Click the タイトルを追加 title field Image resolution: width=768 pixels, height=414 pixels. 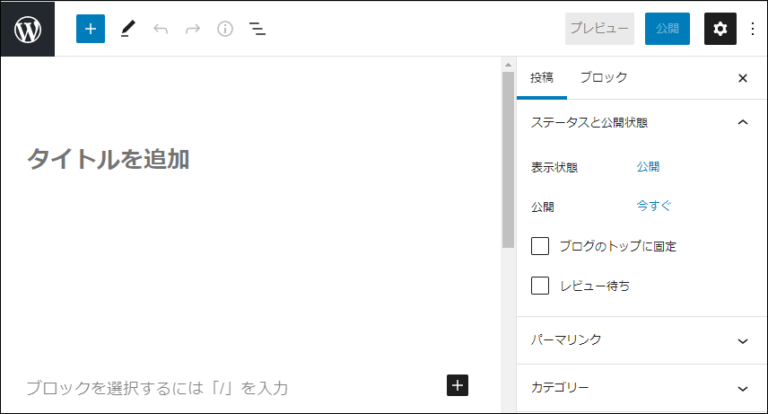(x=108, y=159)
